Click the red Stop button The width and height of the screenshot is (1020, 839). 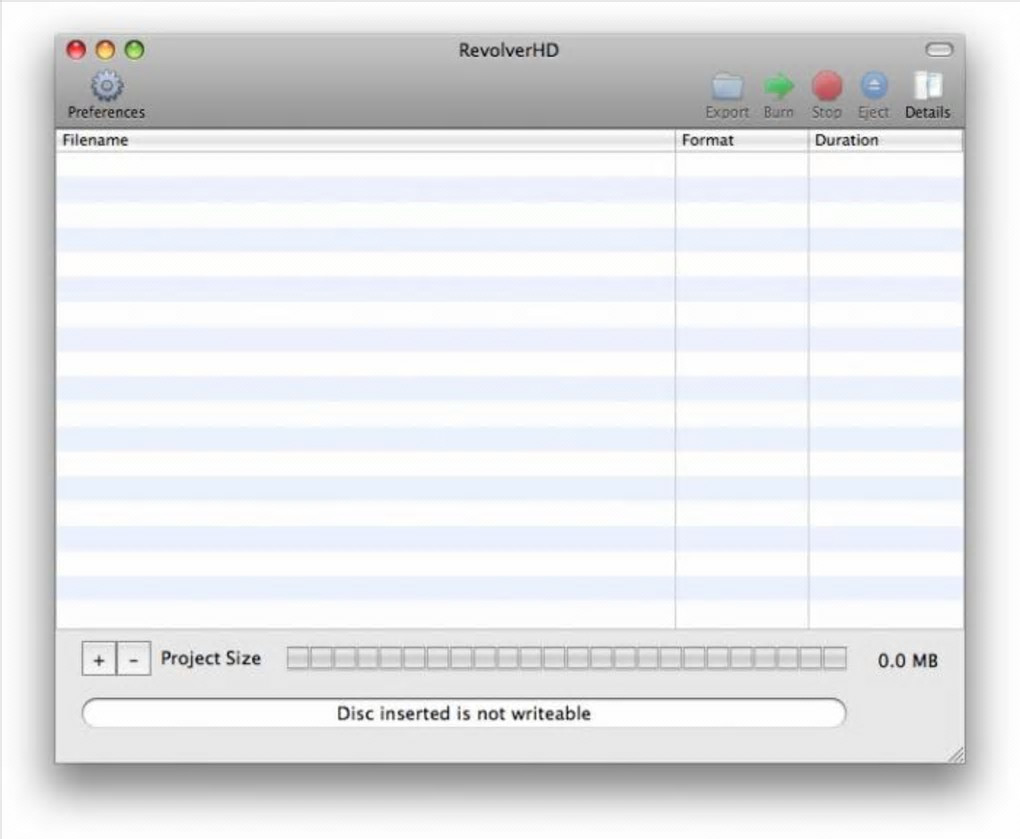pyautogui.click(x=827, y=86)
